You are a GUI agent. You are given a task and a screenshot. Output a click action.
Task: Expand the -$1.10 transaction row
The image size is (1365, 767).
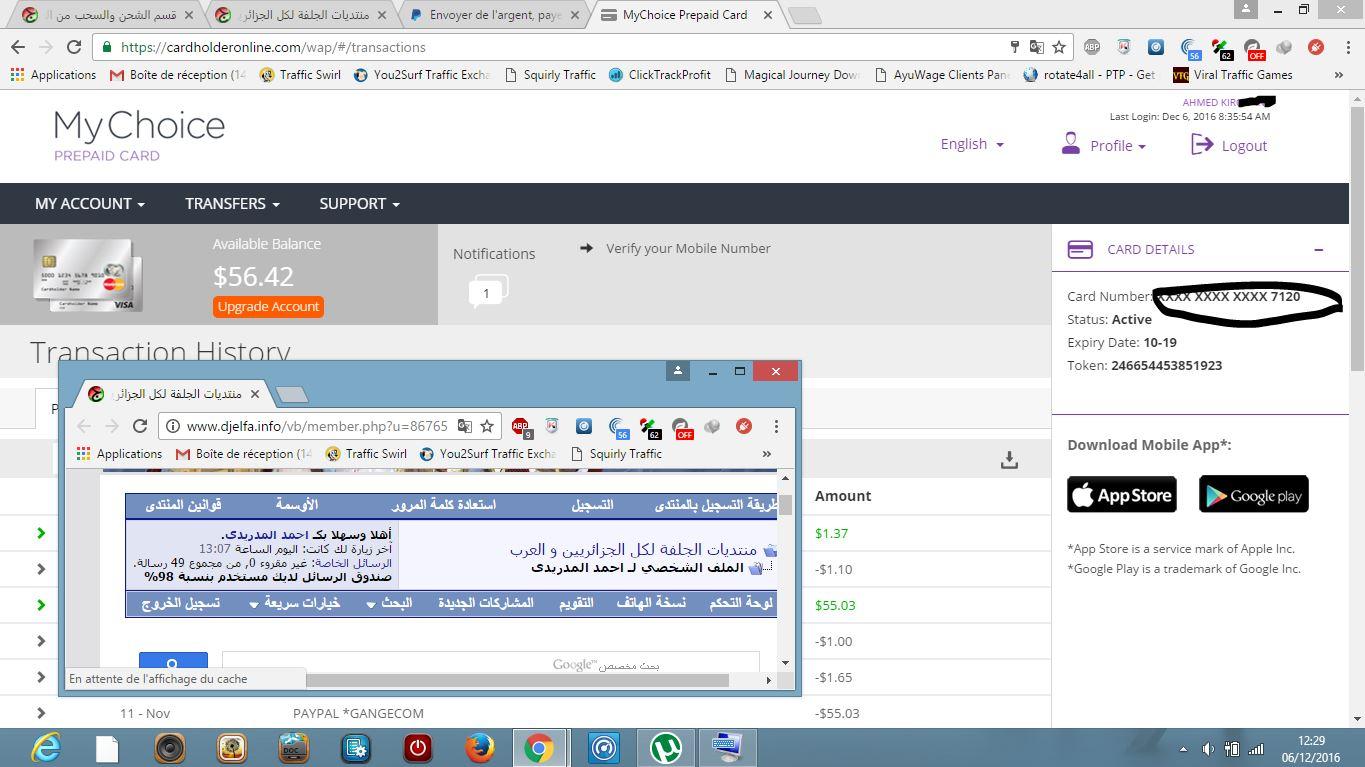pos(41,569)
